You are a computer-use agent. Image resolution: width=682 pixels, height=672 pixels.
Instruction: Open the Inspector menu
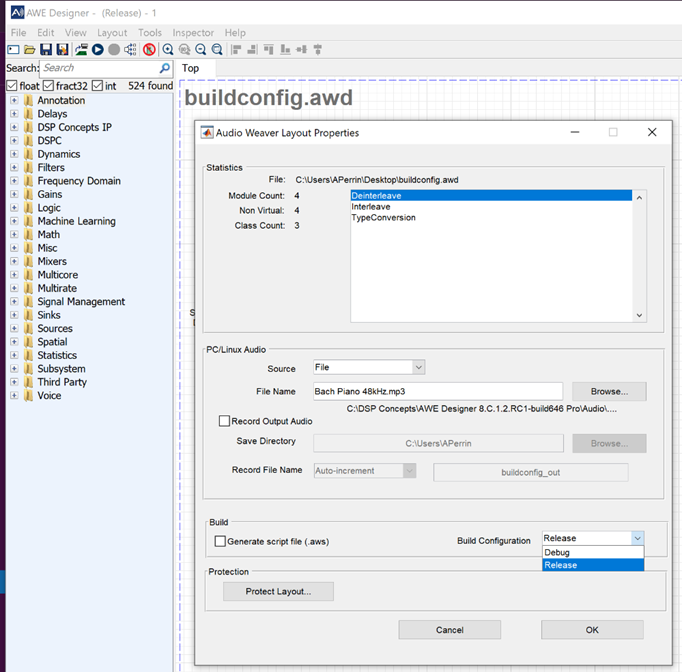[x=193, y=33]
